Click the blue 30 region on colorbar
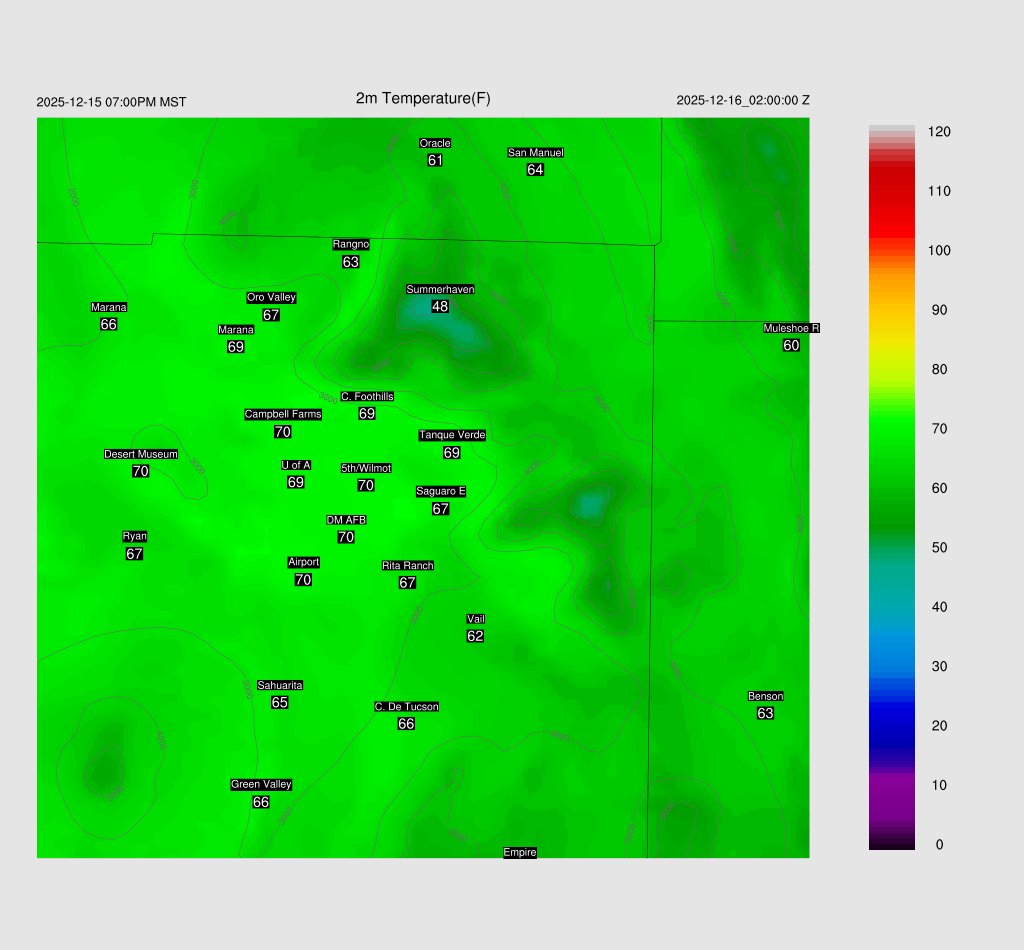The height and width of the screenshot is (950, 1024). pos(892,666)
